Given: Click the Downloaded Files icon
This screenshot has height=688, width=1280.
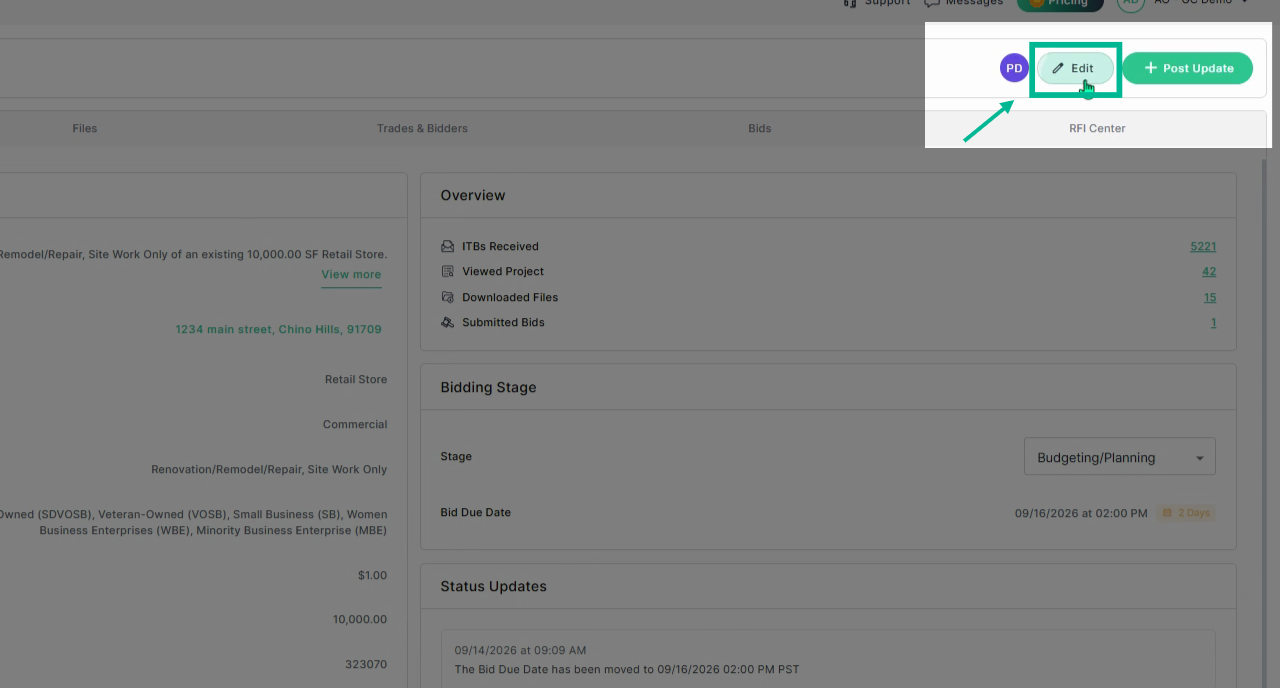Looking at the screenshot, I should (448, 297).
